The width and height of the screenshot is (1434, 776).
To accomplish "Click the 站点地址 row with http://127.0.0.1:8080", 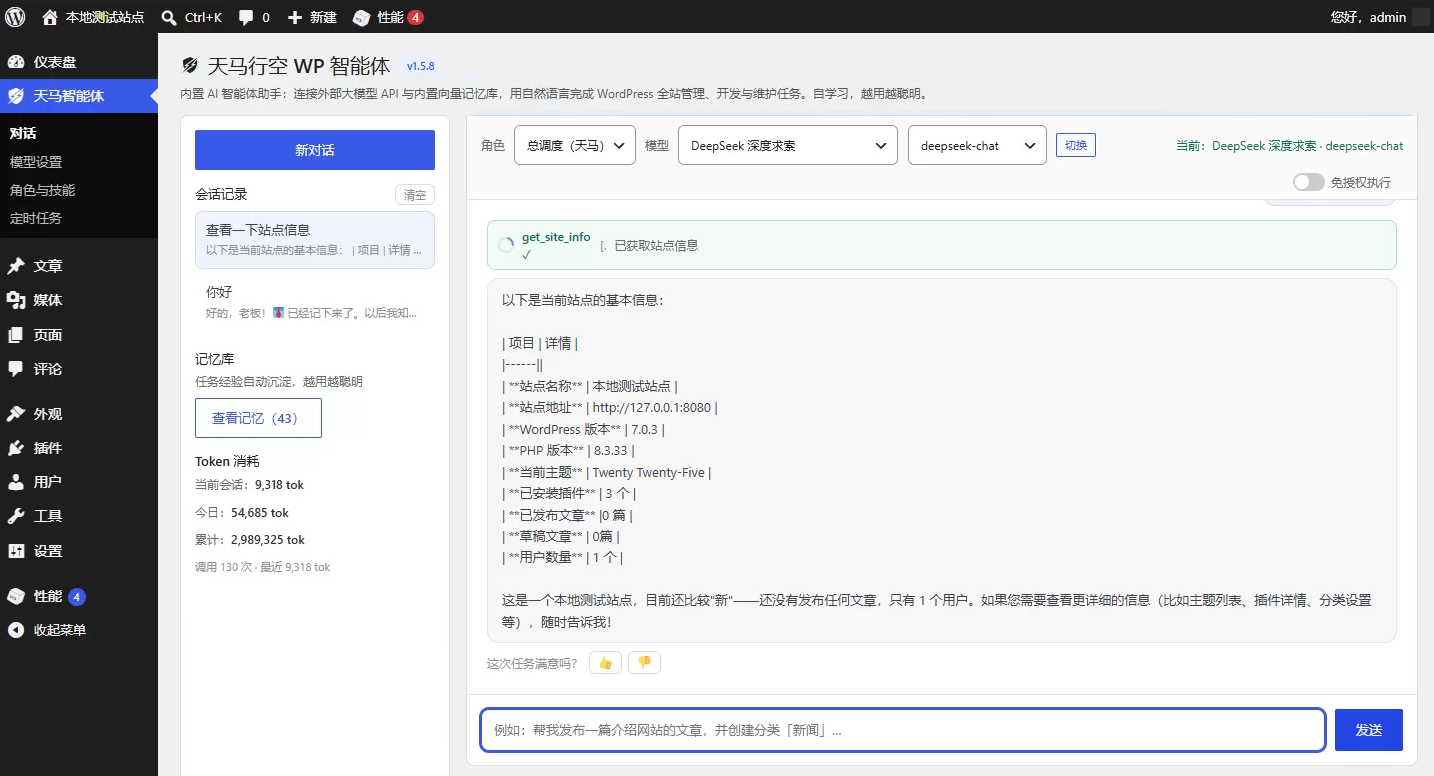I will pyautogui.click(x=610, y=407).
